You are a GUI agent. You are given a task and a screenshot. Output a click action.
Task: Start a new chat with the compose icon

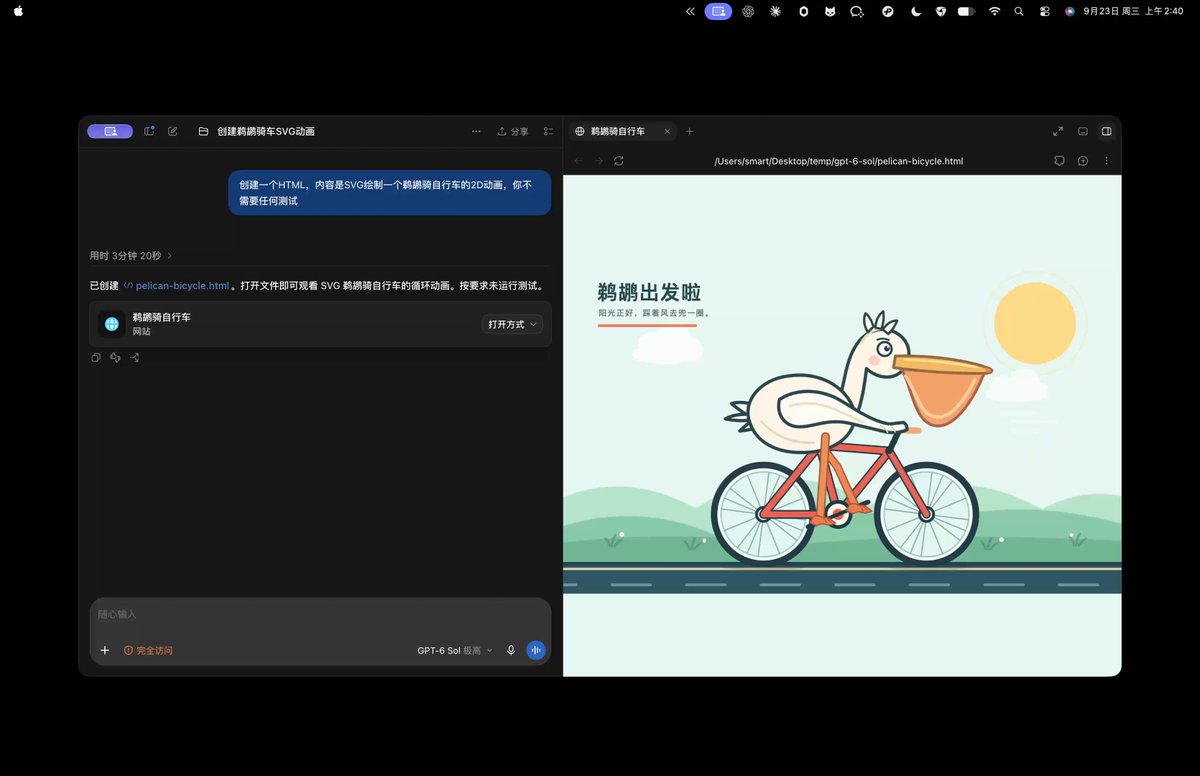pyautogui.click(x=173, y=131)
